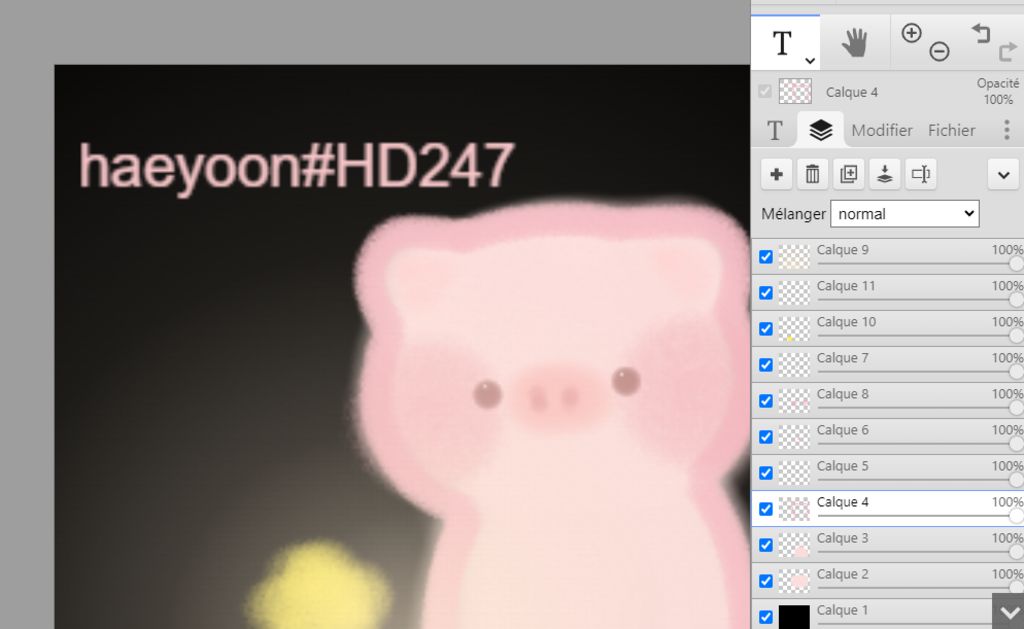Select the Hand pan tool
1024x629 pixels.
pos(854,43)
